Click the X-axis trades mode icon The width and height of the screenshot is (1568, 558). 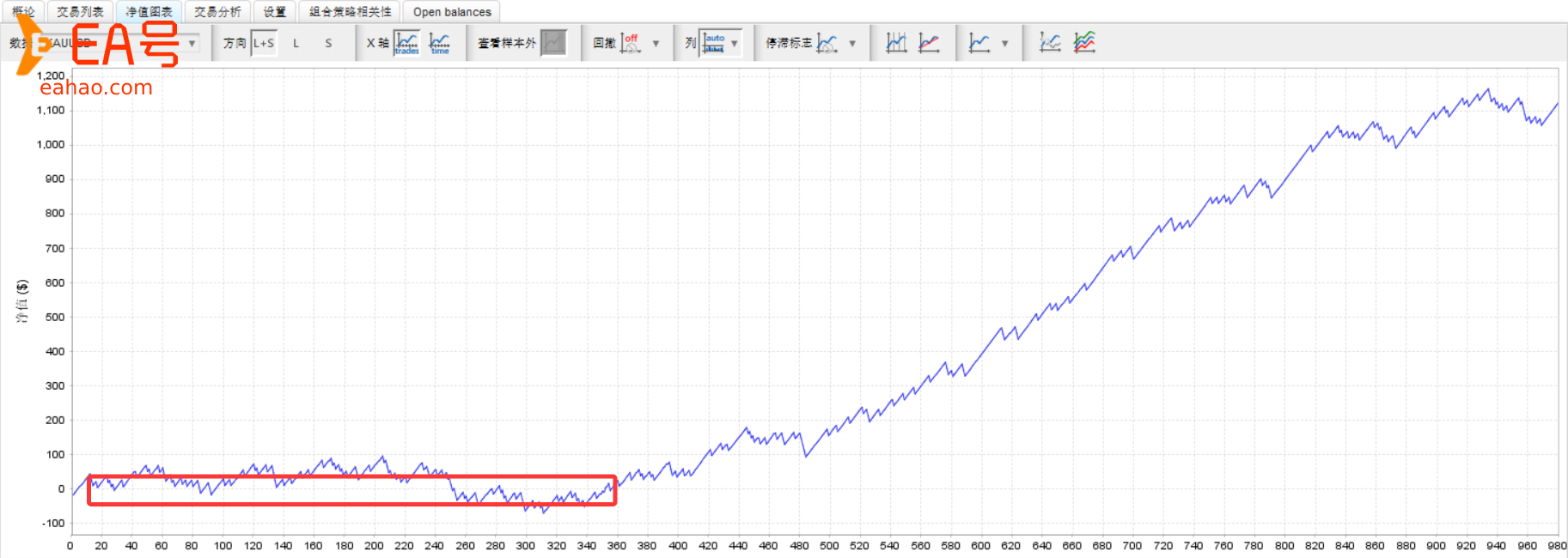pos(406,43)
